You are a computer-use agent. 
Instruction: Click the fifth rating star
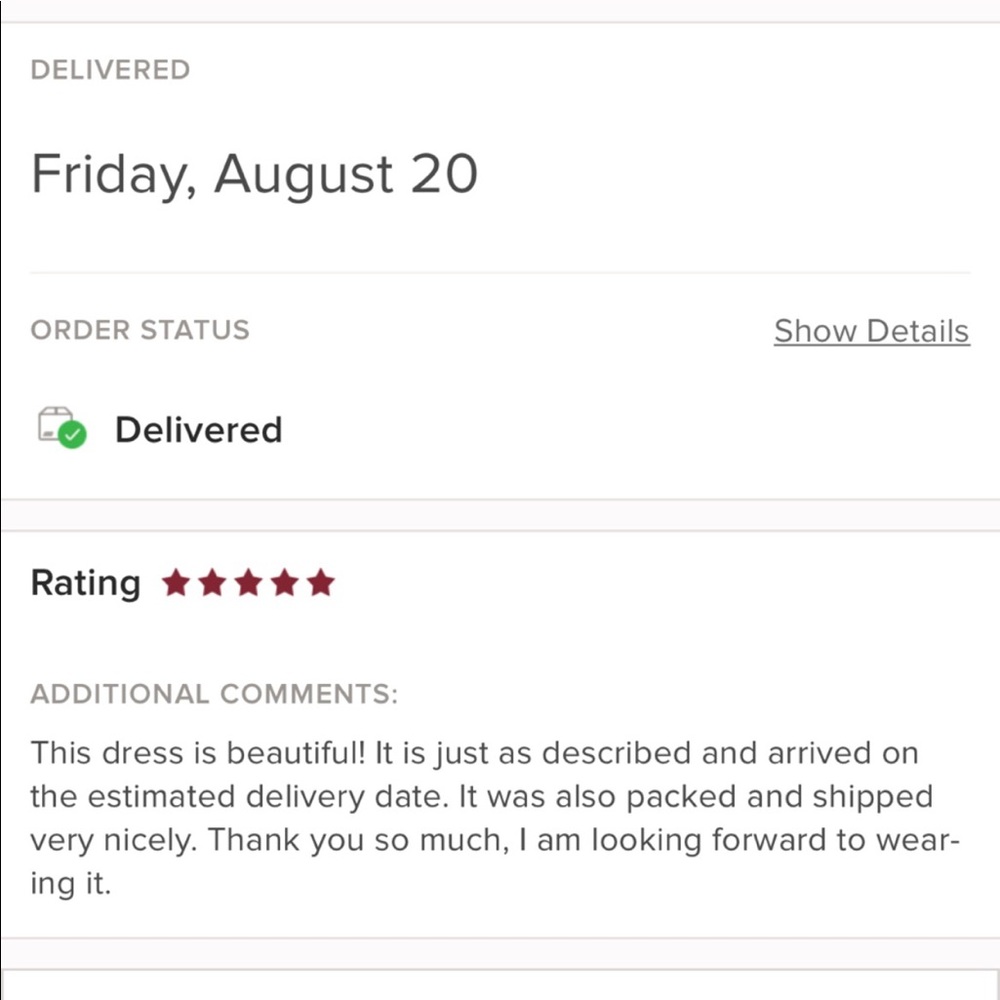[x=320, y=583]
